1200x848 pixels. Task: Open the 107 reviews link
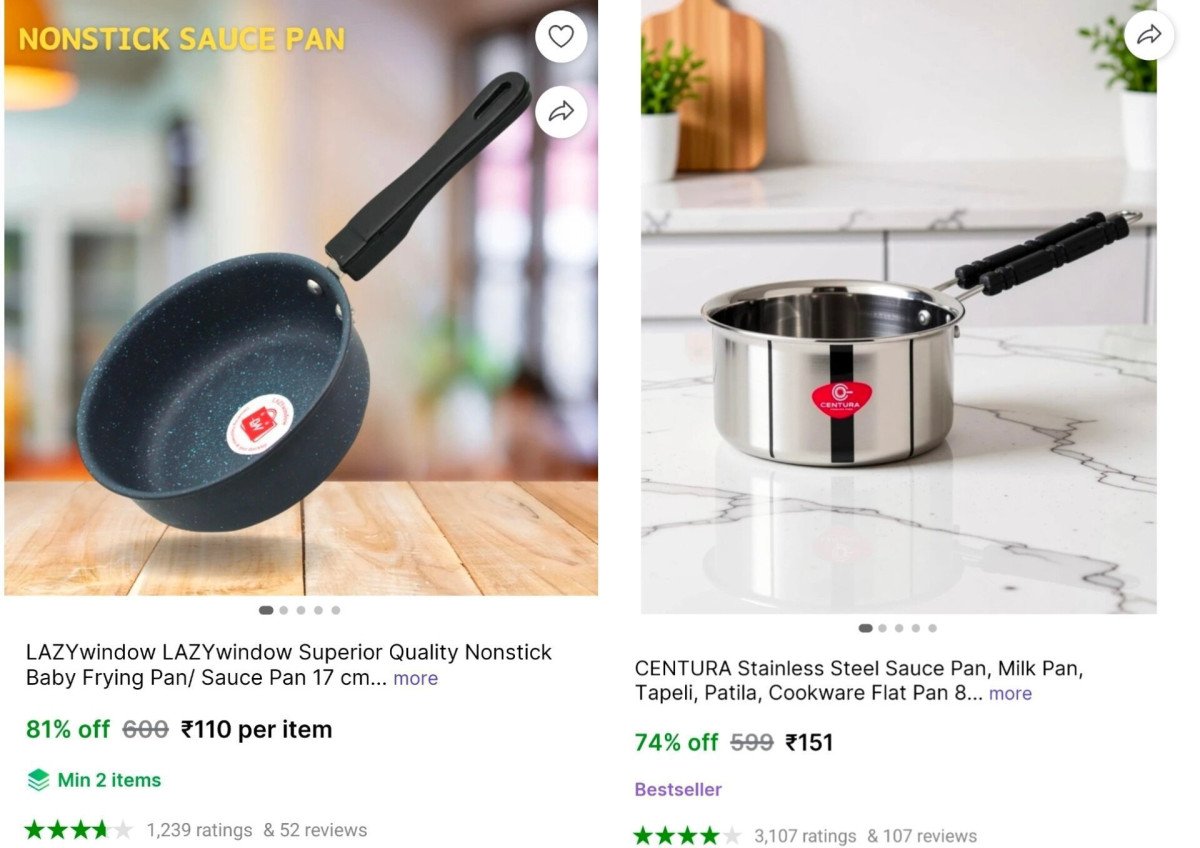tap(922, 836)
